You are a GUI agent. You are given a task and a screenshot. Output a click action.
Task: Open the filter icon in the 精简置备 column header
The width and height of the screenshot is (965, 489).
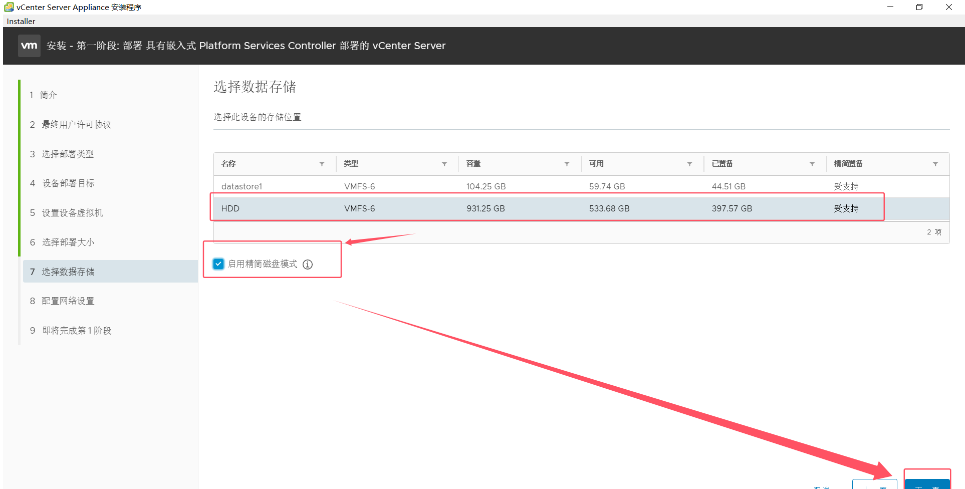click(x=935, y=164)
